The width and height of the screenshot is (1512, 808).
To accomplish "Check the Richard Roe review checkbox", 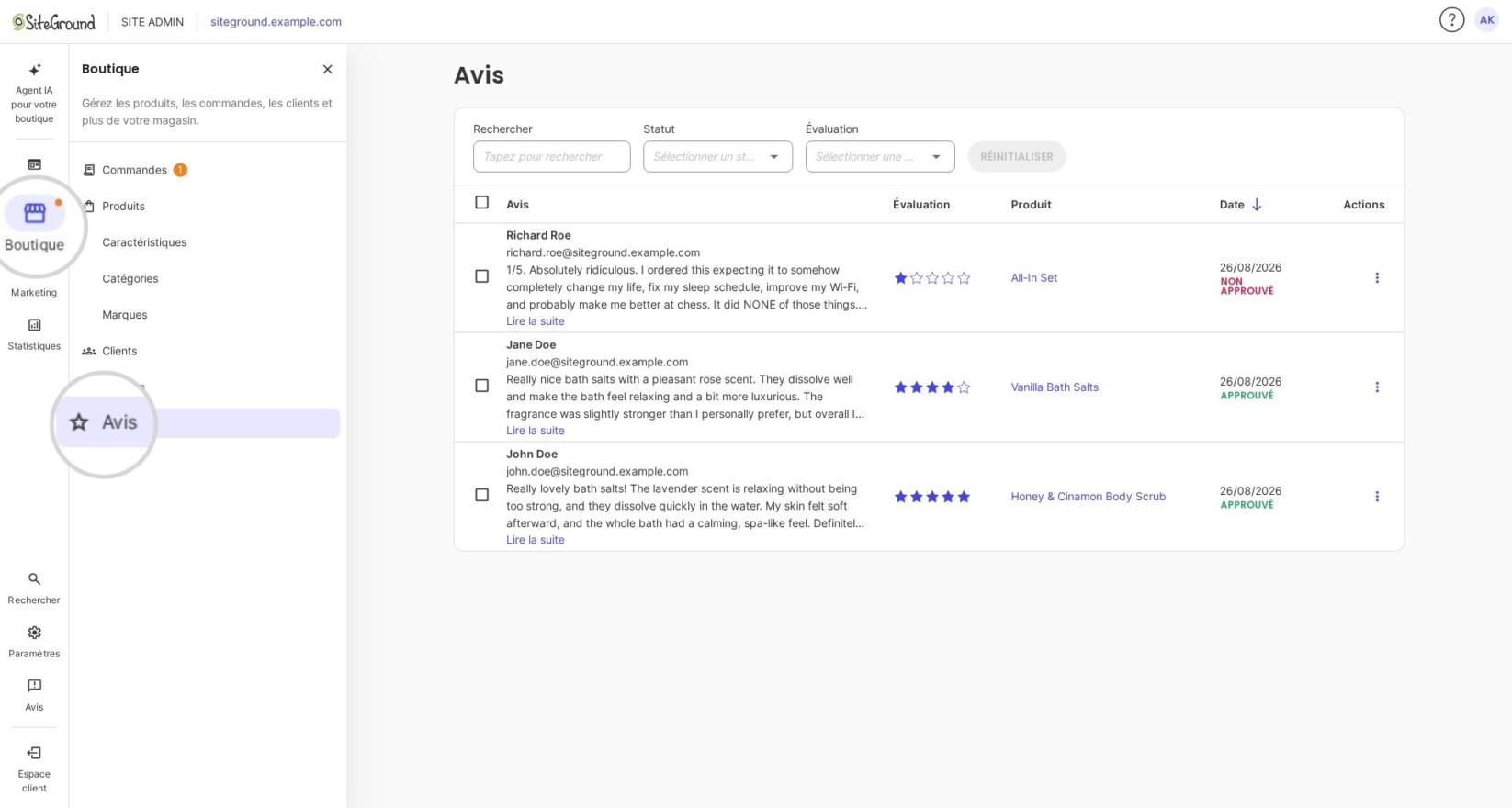I will (x=481, y=276).
